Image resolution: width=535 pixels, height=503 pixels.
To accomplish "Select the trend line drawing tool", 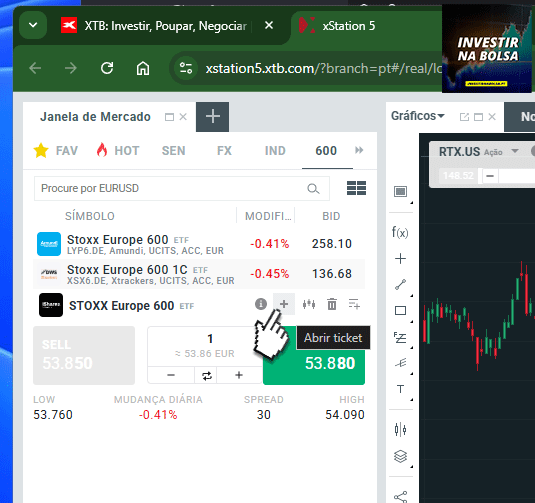I will [400, 284].
